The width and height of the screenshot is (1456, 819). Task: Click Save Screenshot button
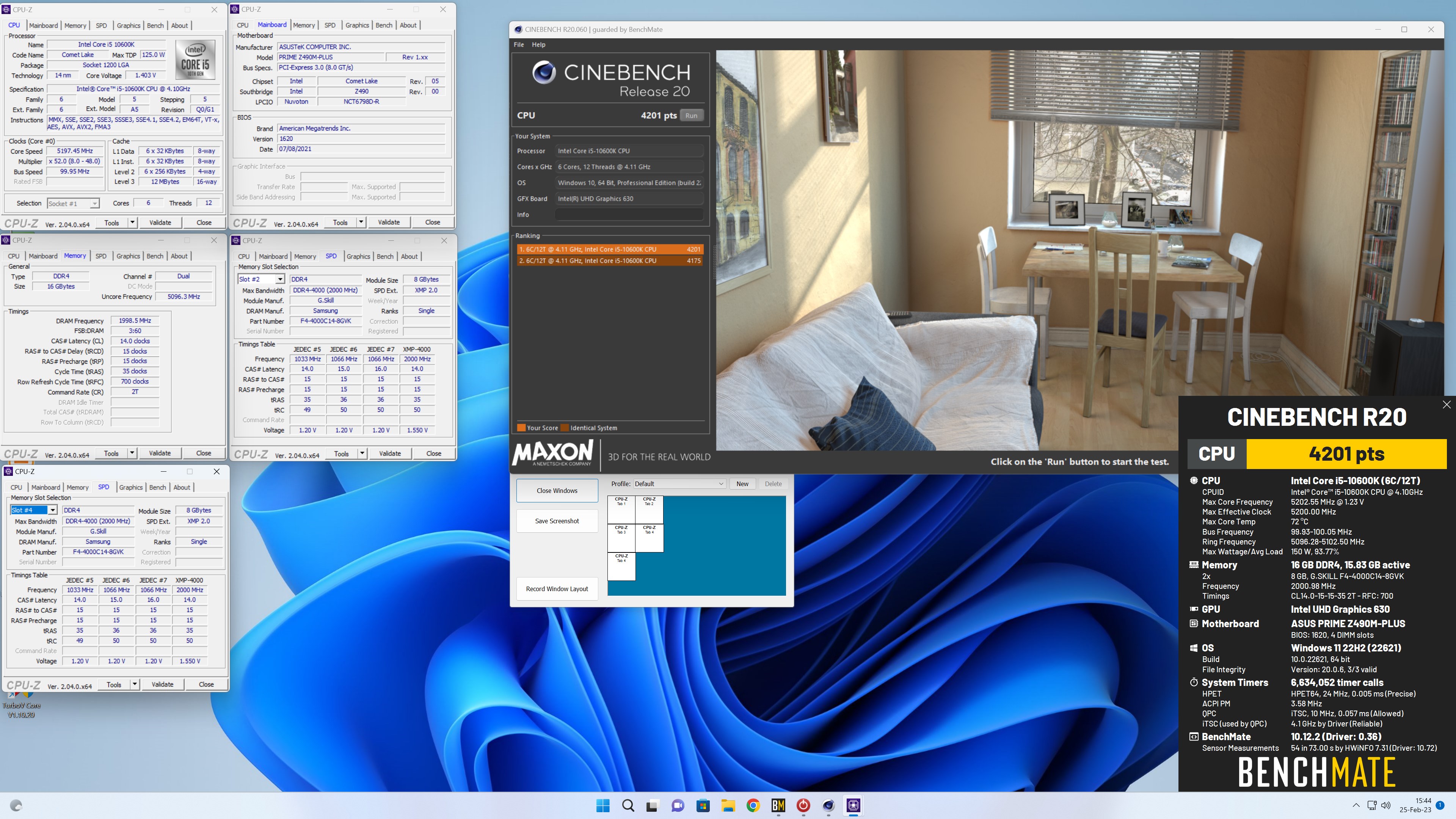[557, 521]
